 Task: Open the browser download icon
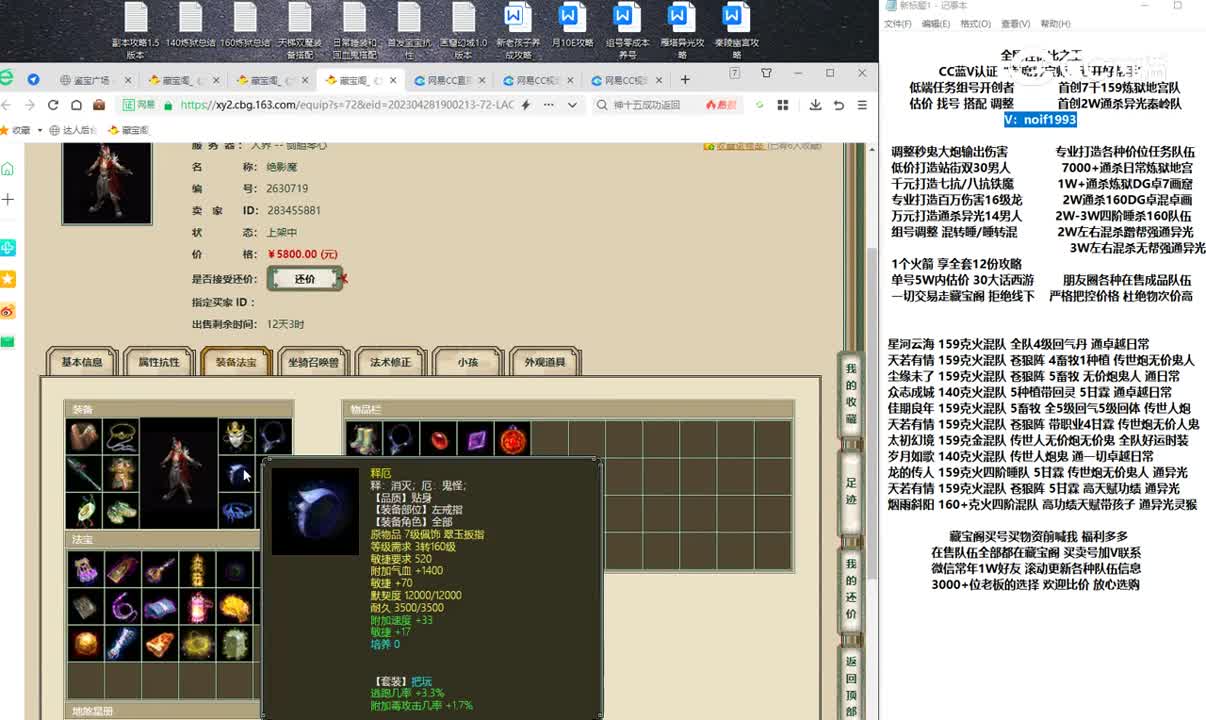(x=816, y=105)
